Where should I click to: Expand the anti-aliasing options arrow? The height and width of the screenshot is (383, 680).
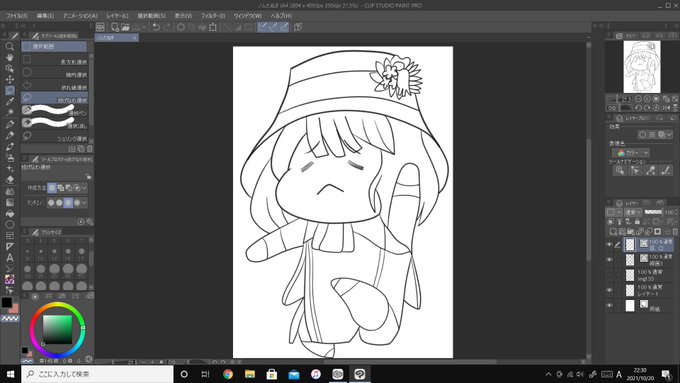coord(84,203)
